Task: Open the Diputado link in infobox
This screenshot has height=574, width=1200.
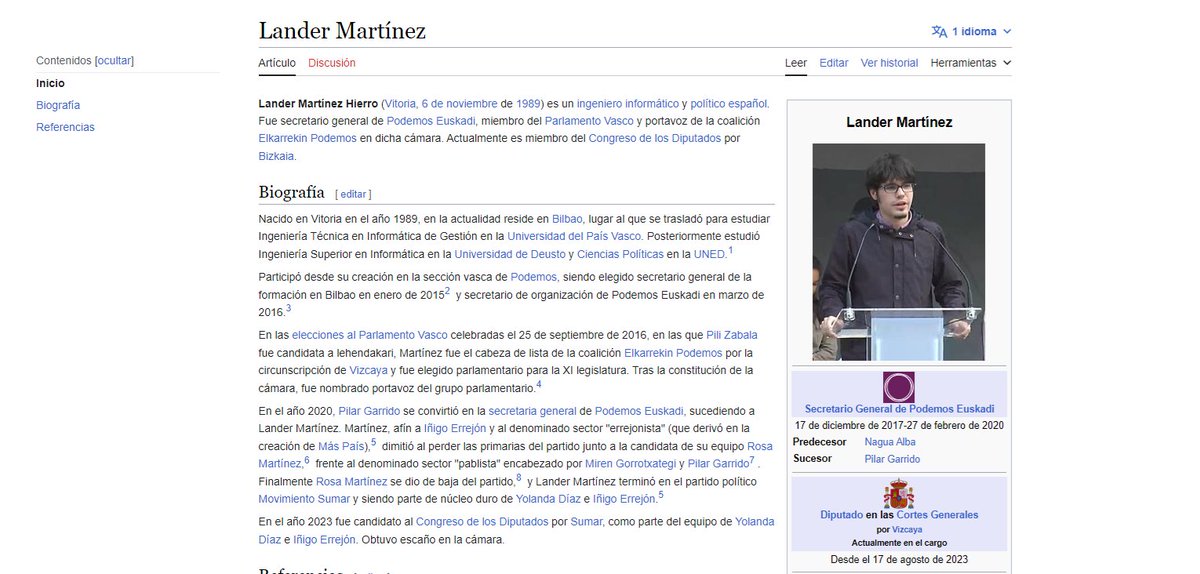Action: tap(841, 515)
